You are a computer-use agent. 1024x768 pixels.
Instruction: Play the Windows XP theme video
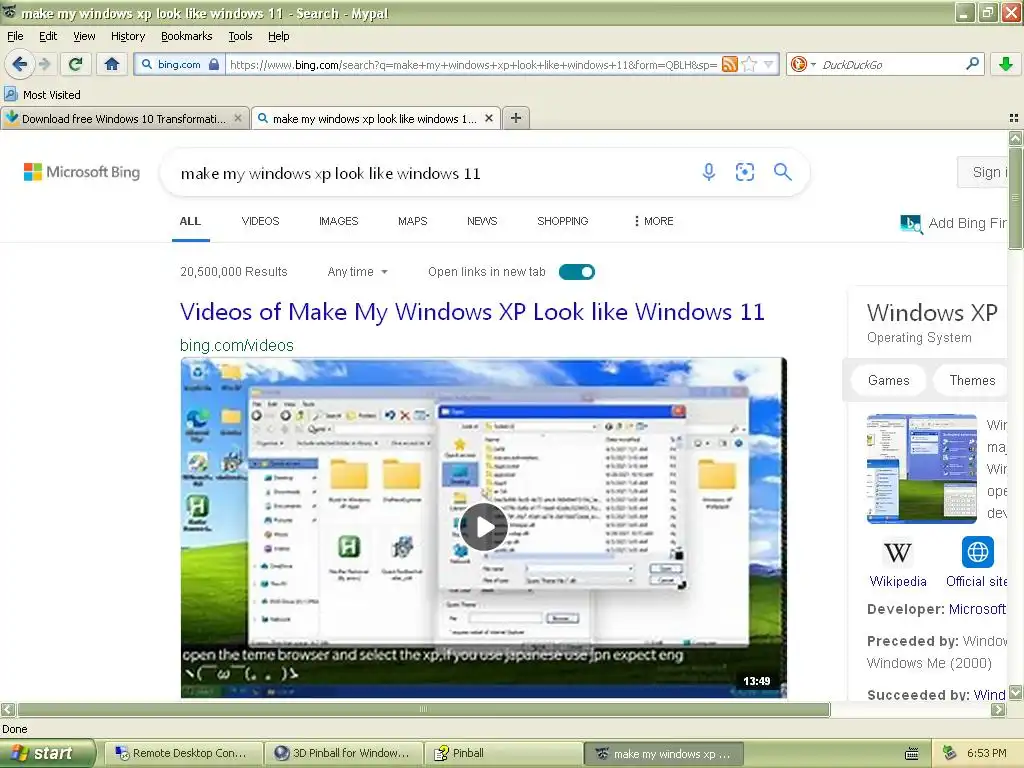pos(483,527)
